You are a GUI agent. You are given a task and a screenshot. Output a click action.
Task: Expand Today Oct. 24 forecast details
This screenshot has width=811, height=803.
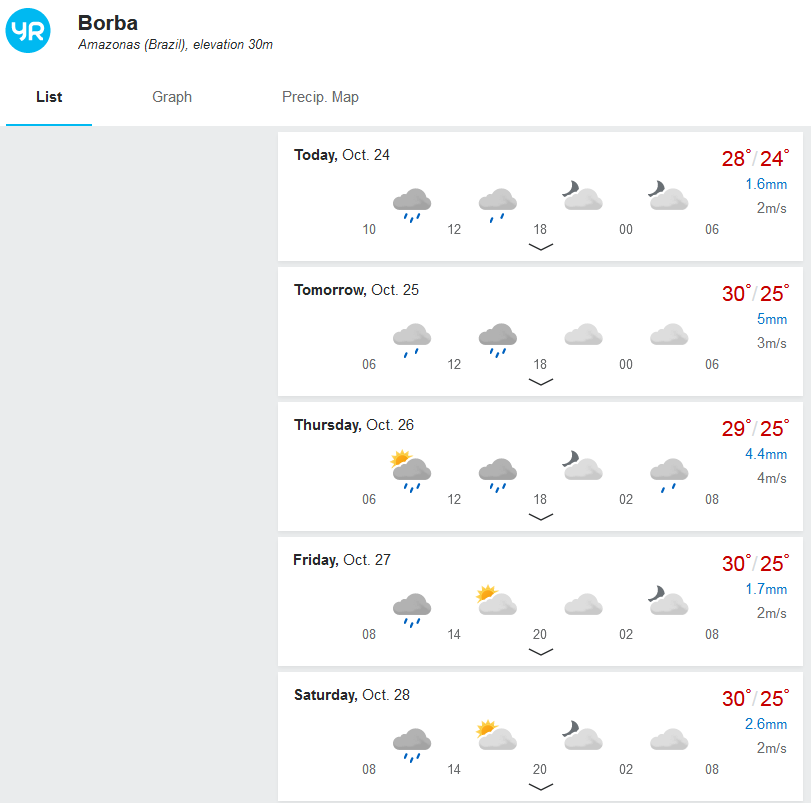click(x=540, y=246)
